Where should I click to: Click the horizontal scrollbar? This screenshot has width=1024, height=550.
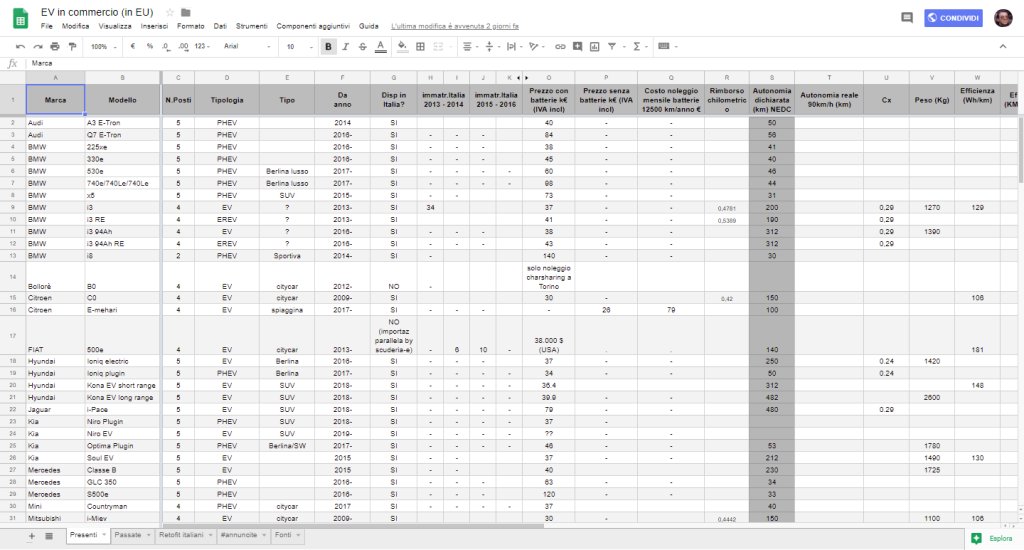click(x=353, y=525)
